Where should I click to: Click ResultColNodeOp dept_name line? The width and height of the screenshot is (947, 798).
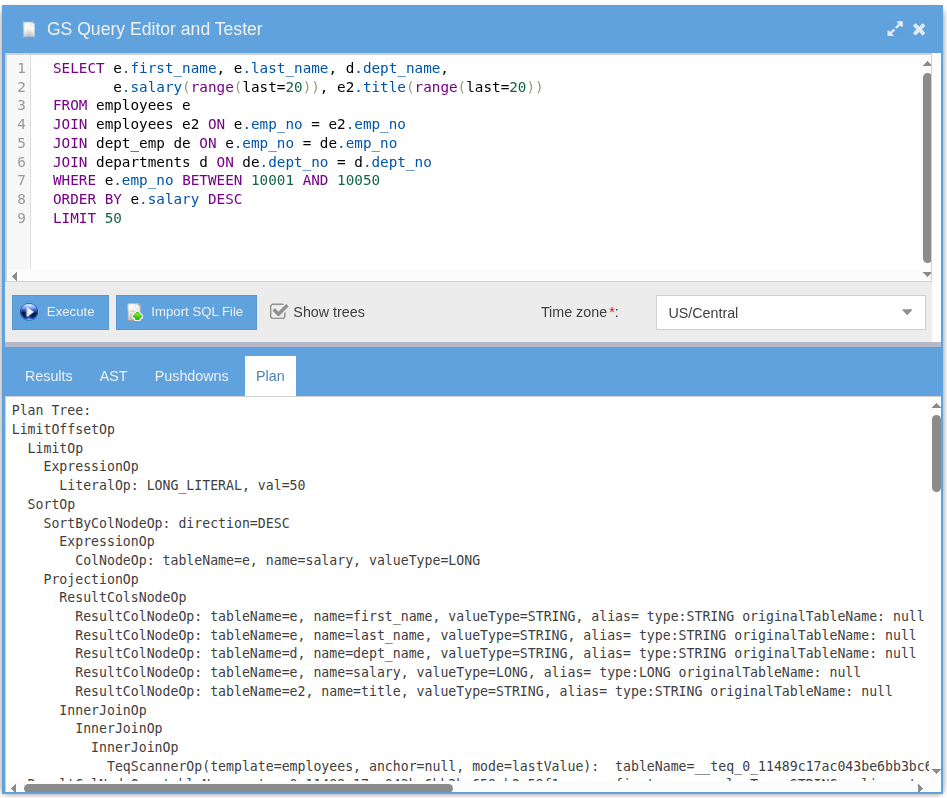495,653
